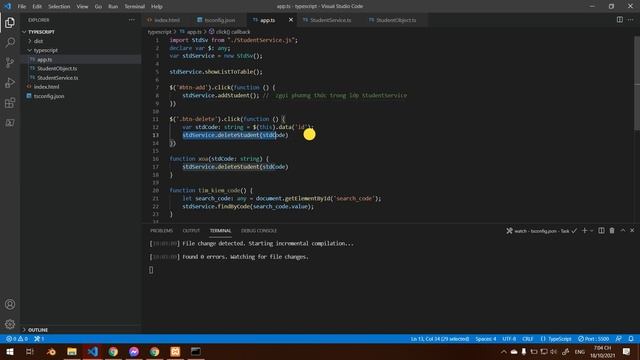Switch to the index.html editor tab
The width and height of the screenshot is (640, 360).
click(166, 20)
